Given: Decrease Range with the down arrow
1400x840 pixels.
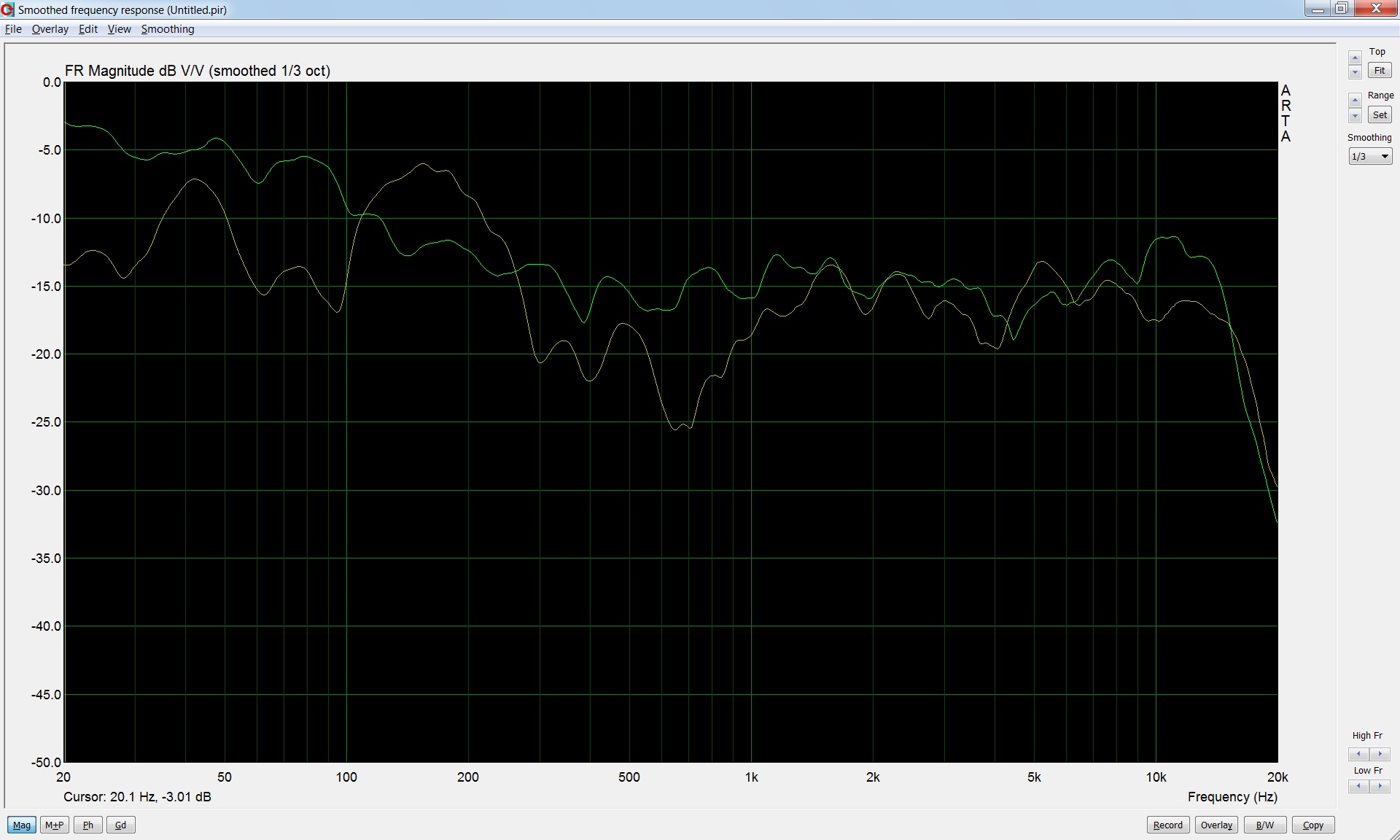Looking at the screenshot, I should pyautogui.click(x=1355, y=116).
